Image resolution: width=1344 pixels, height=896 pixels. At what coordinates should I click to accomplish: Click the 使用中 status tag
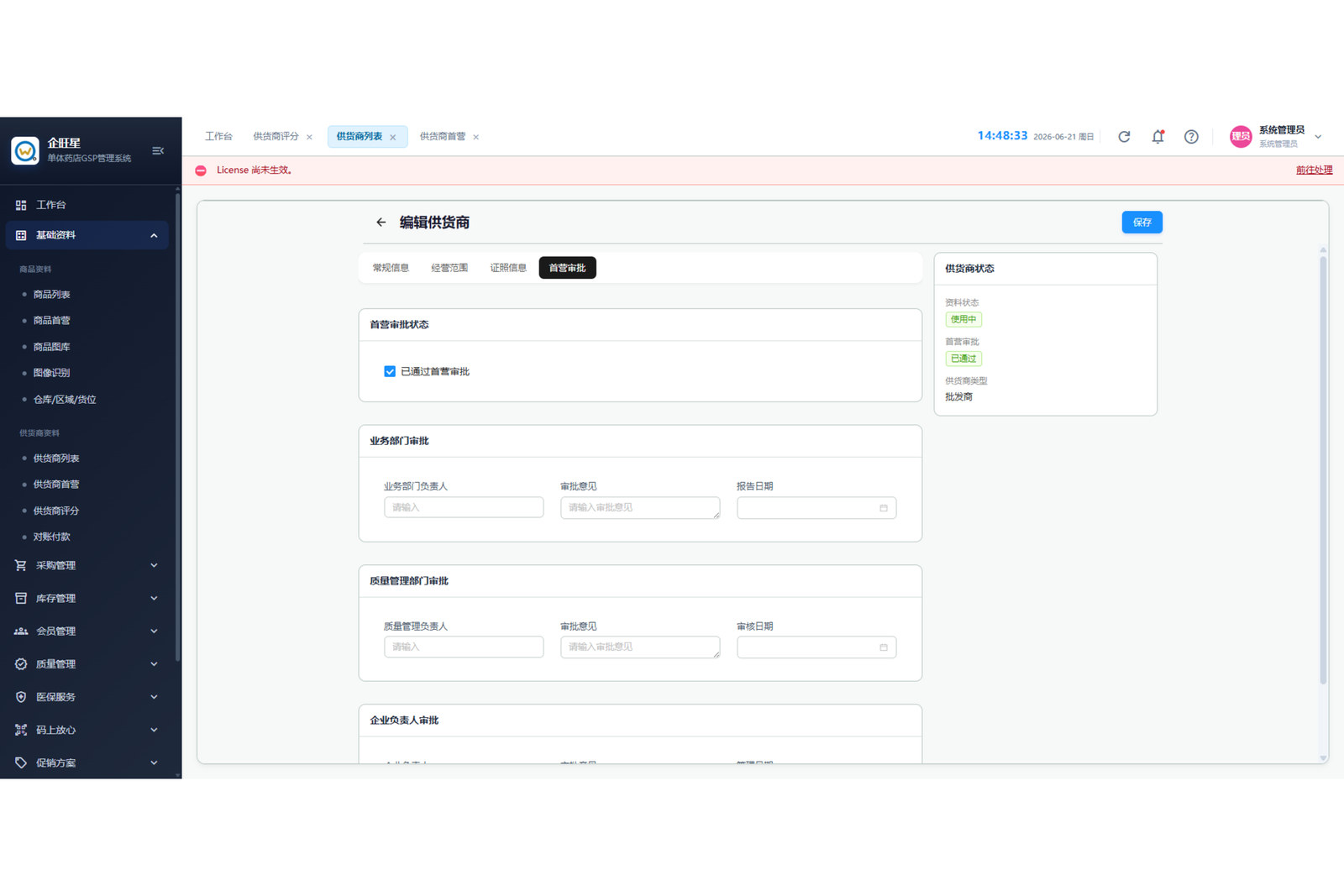coord(963,319)
